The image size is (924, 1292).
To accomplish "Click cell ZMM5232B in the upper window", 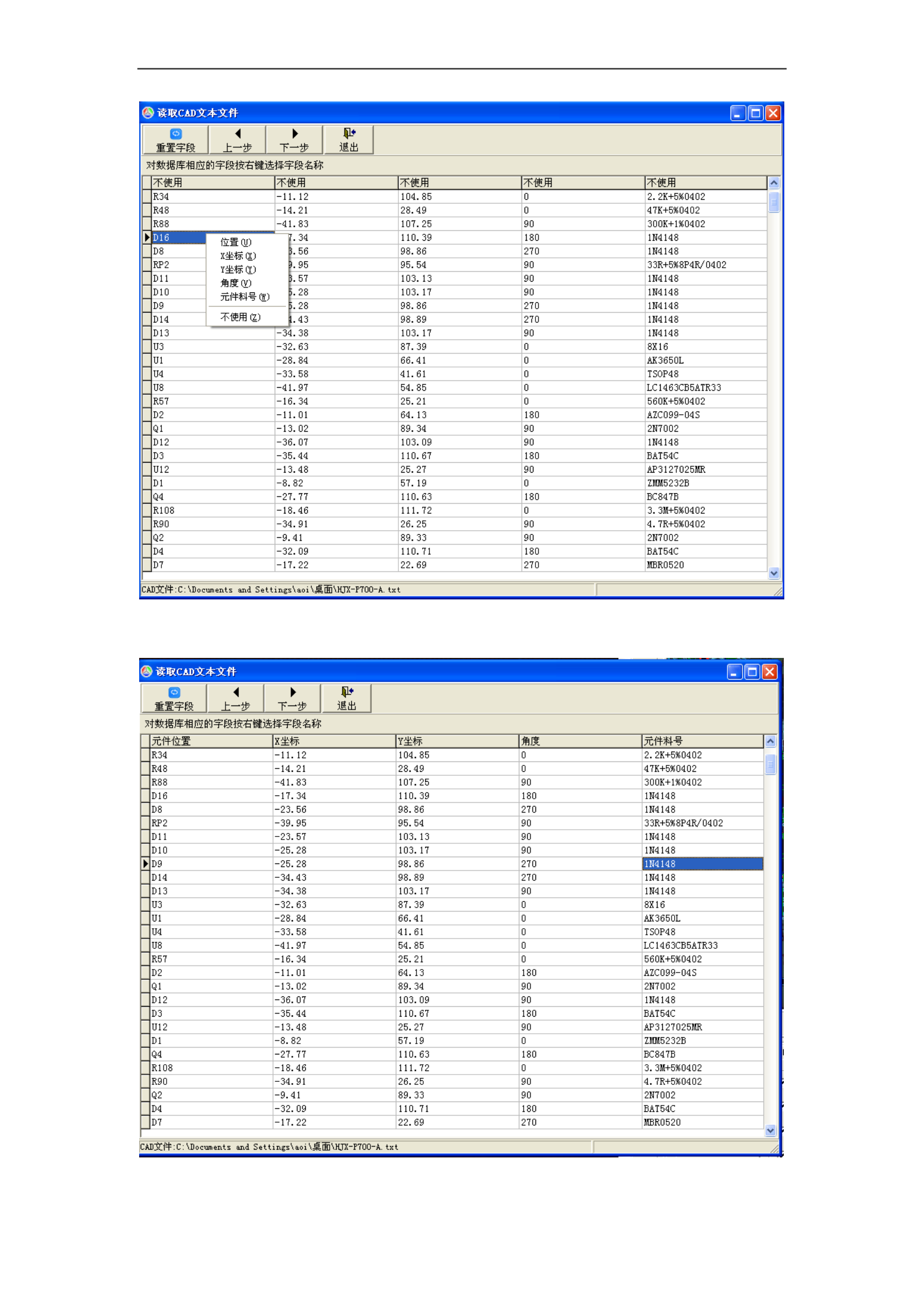I will coord(706,483).
